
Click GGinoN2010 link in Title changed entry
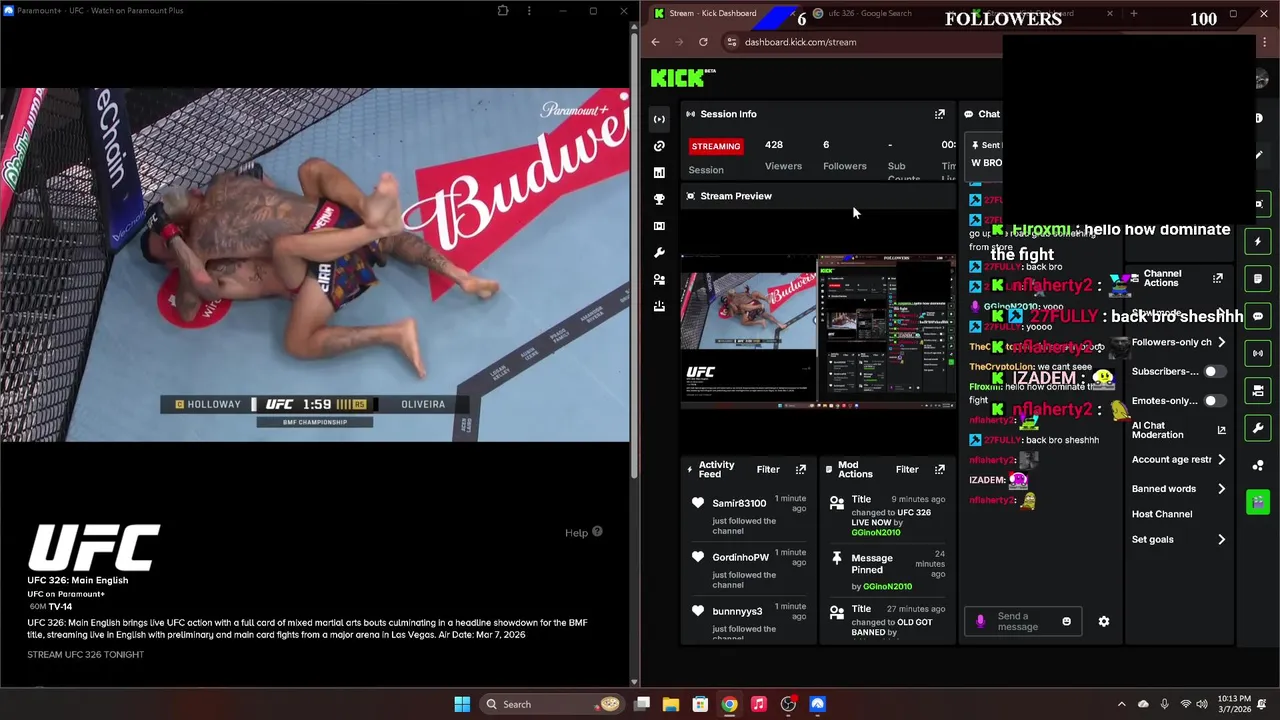point(876,532)
